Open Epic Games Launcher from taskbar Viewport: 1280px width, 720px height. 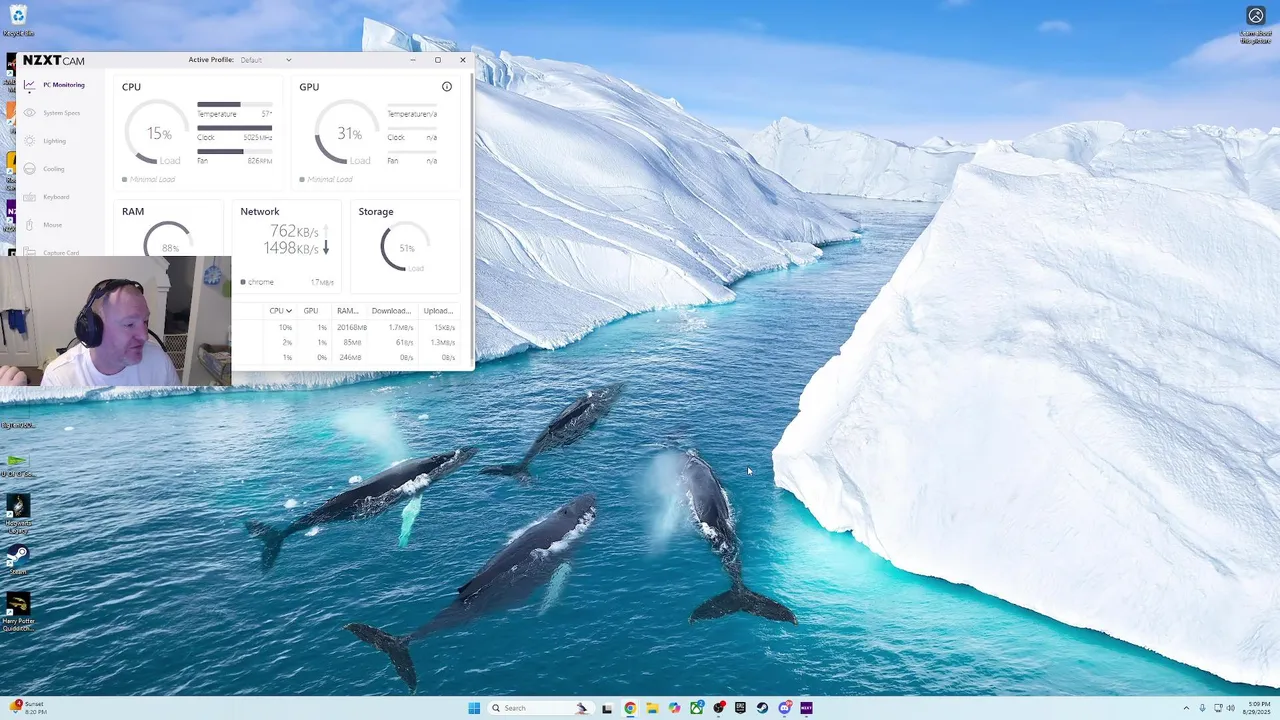(x=740, y=708)
